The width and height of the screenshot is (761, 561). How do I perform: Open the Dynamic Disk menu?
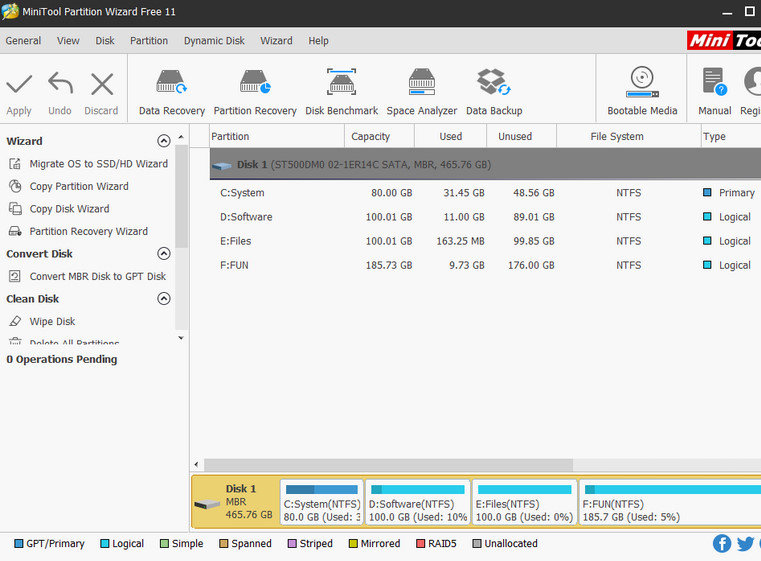pos(214,41)
